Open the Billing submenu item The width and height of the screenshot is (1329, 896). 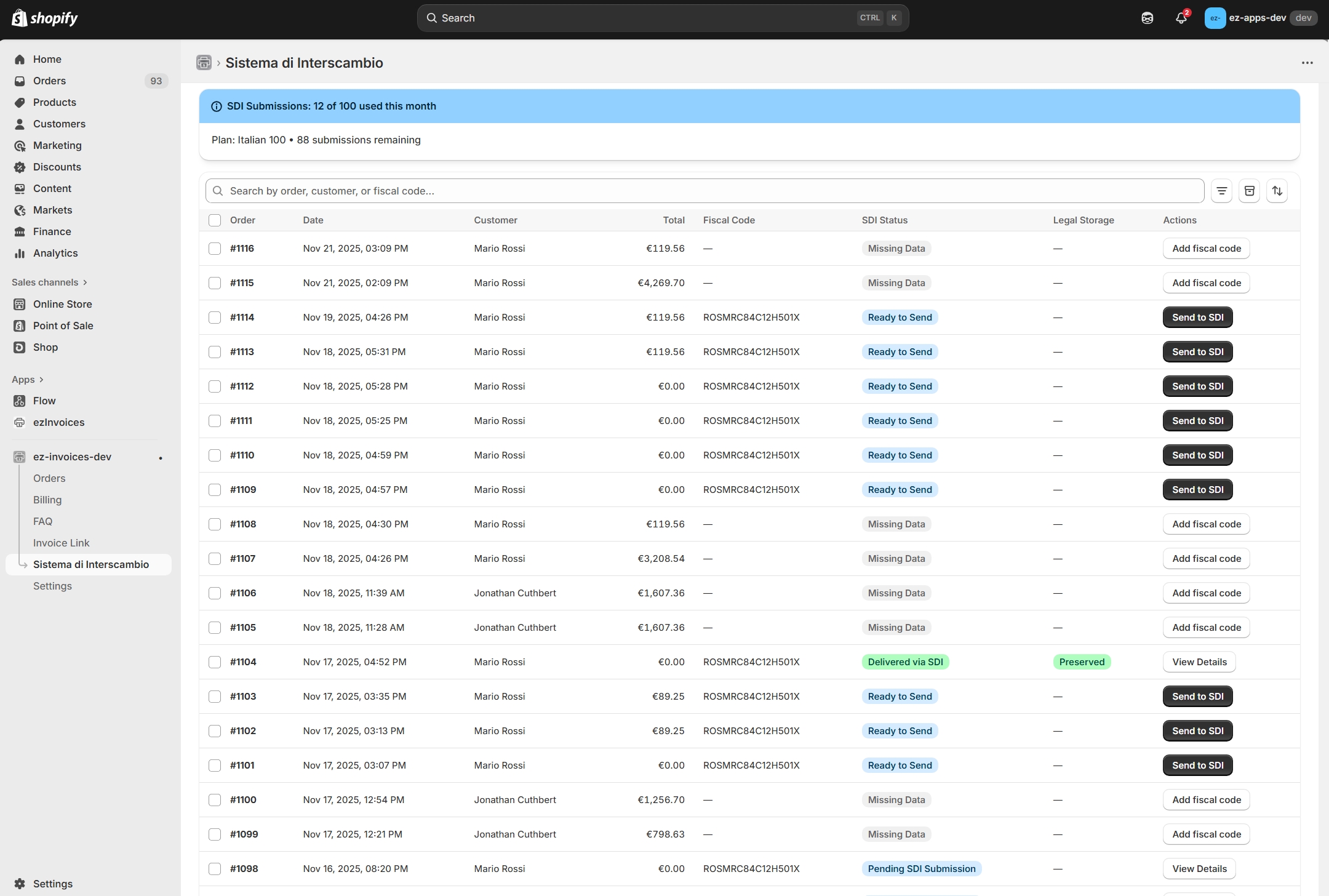[47, 500]
